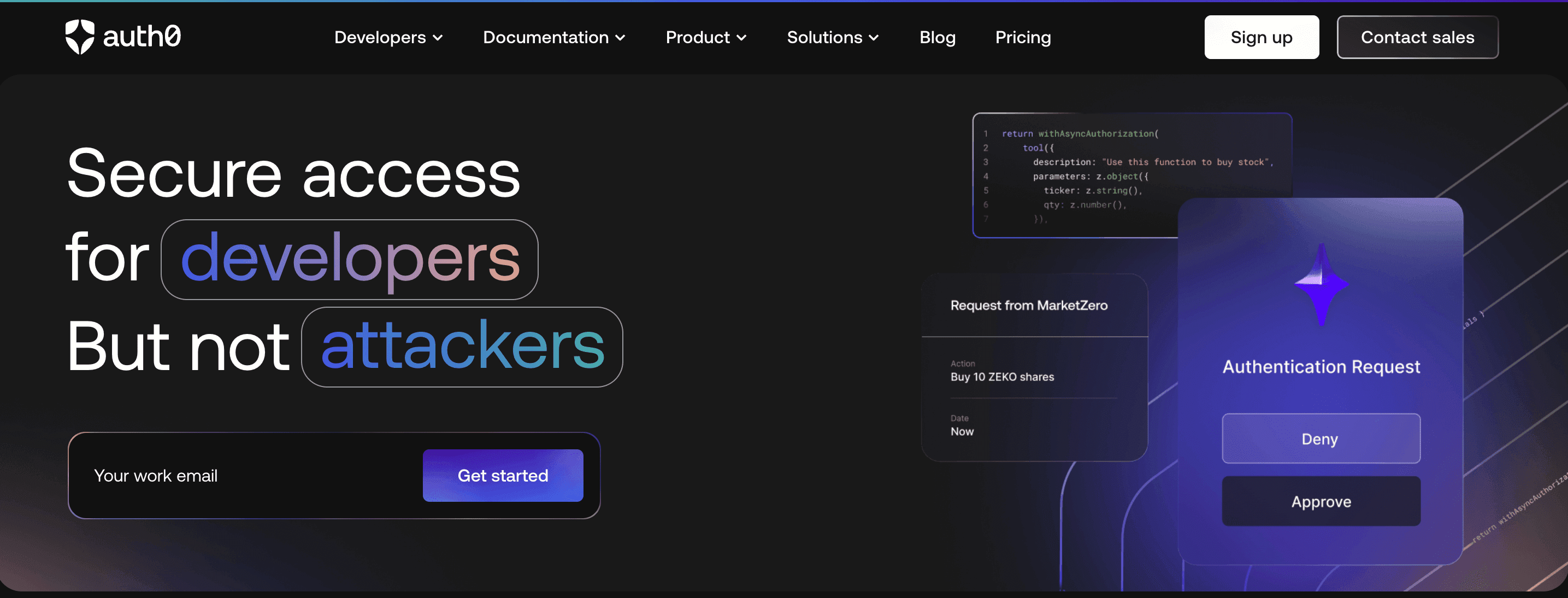Image resolution: width=1568 pixels, height=598 pixels.
Task: Click the Deny button
Action: point(1321,438)
